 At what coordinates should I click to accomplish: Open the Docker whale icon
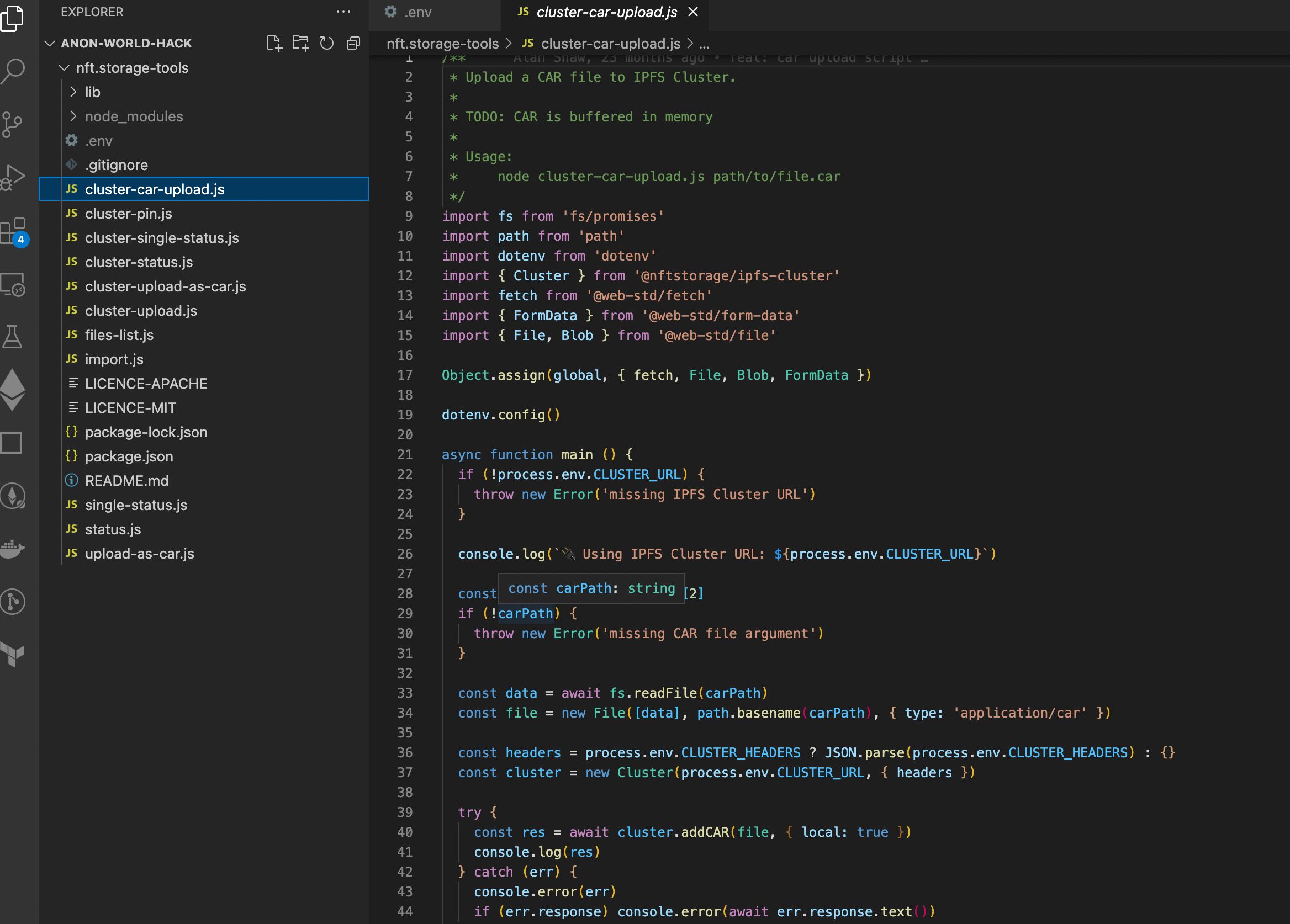pyautogui.click(x=13, y=549)
